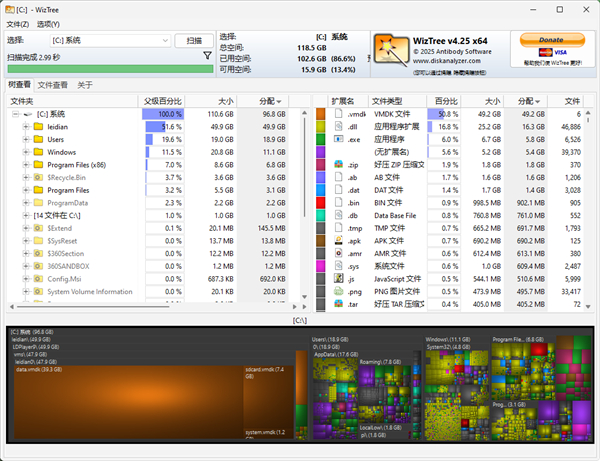Click the .apk file type icon
600x461 pixels.
pyautogui.click(x=338, y=241)
